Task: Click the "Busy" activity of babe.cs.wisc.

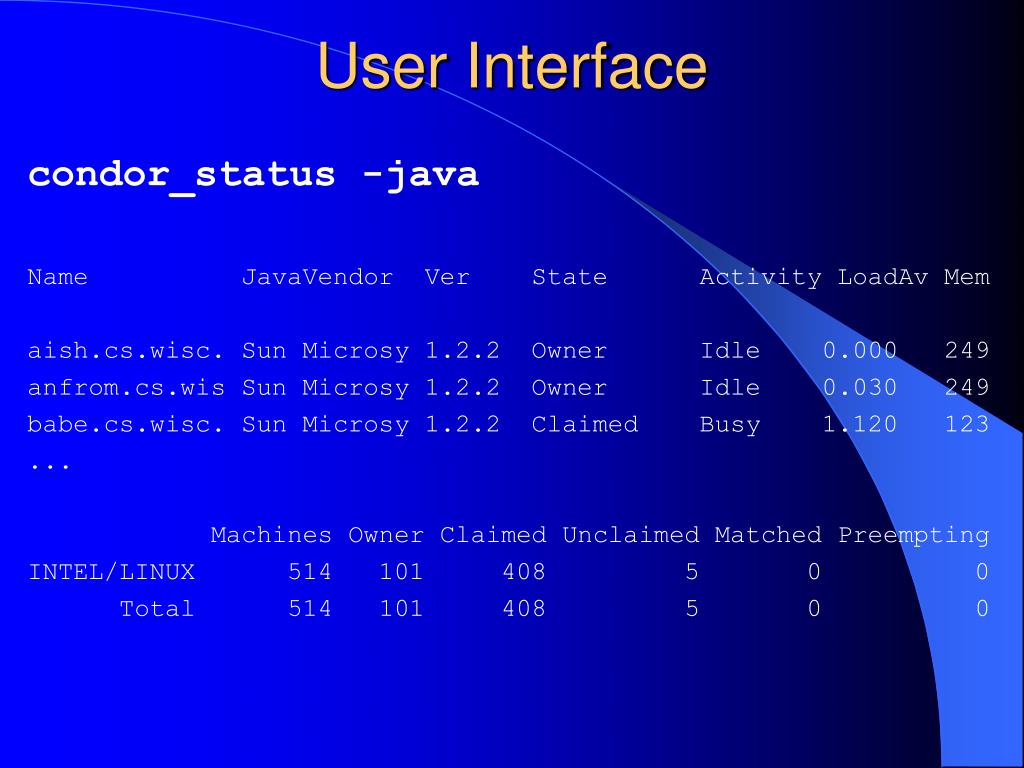Action: pyautogui.click(x=730, y=425)
